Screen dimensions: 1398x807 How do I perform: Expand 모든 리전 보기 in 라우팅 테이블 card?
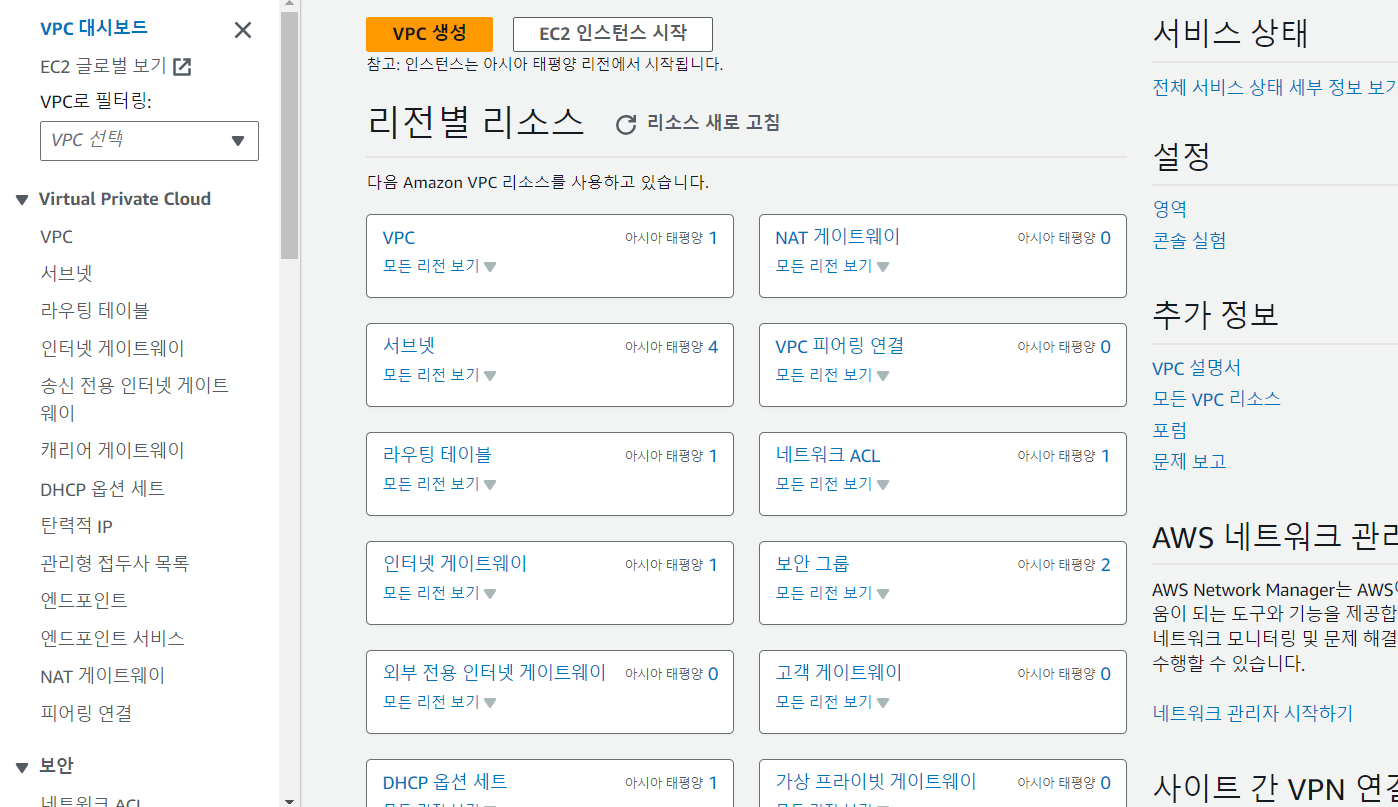pos(440,484)
